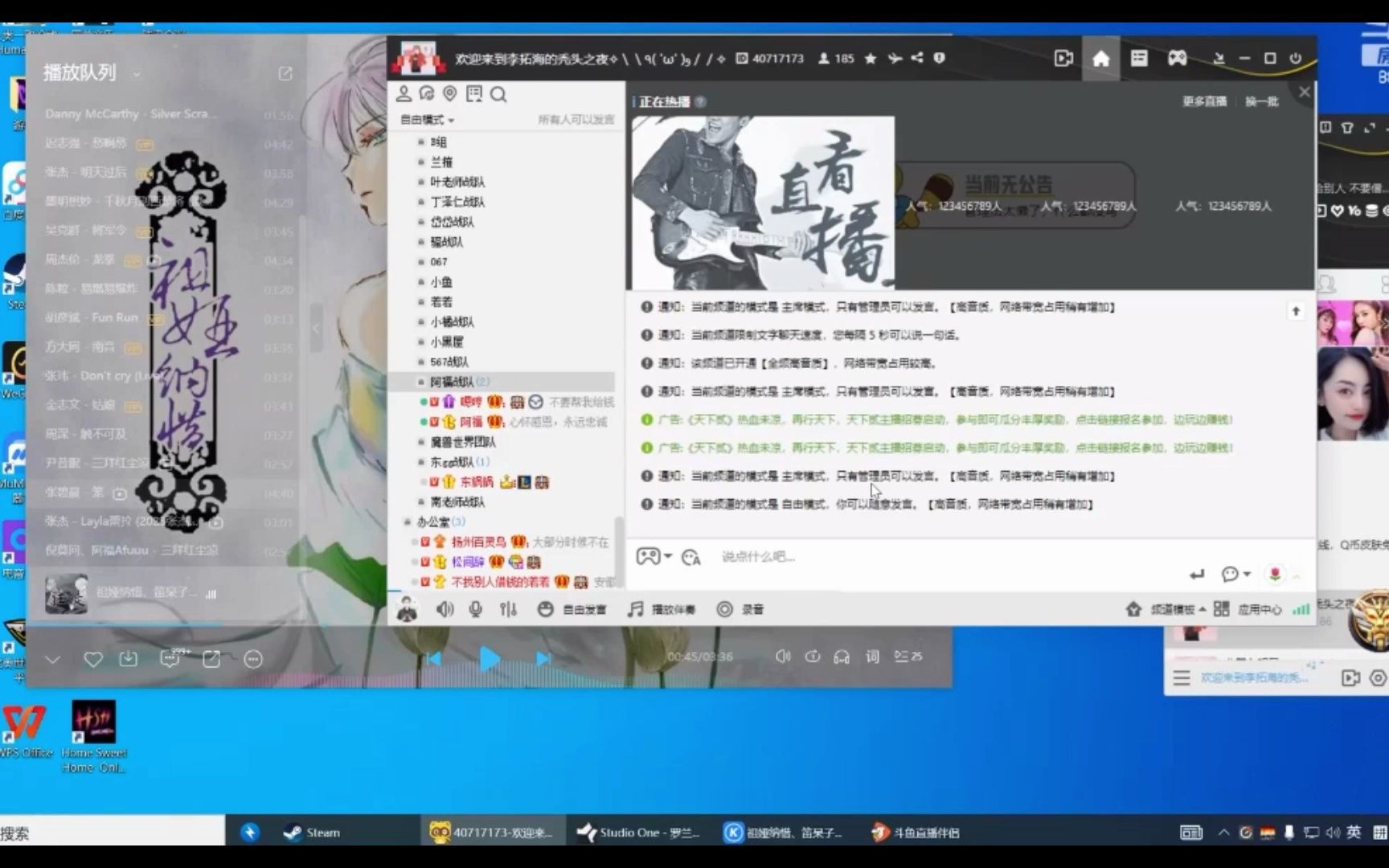The height and width of the screenshot is (868, 1389).
Task: Click the airplane invite icon in YY header
Action: (895, 59)
